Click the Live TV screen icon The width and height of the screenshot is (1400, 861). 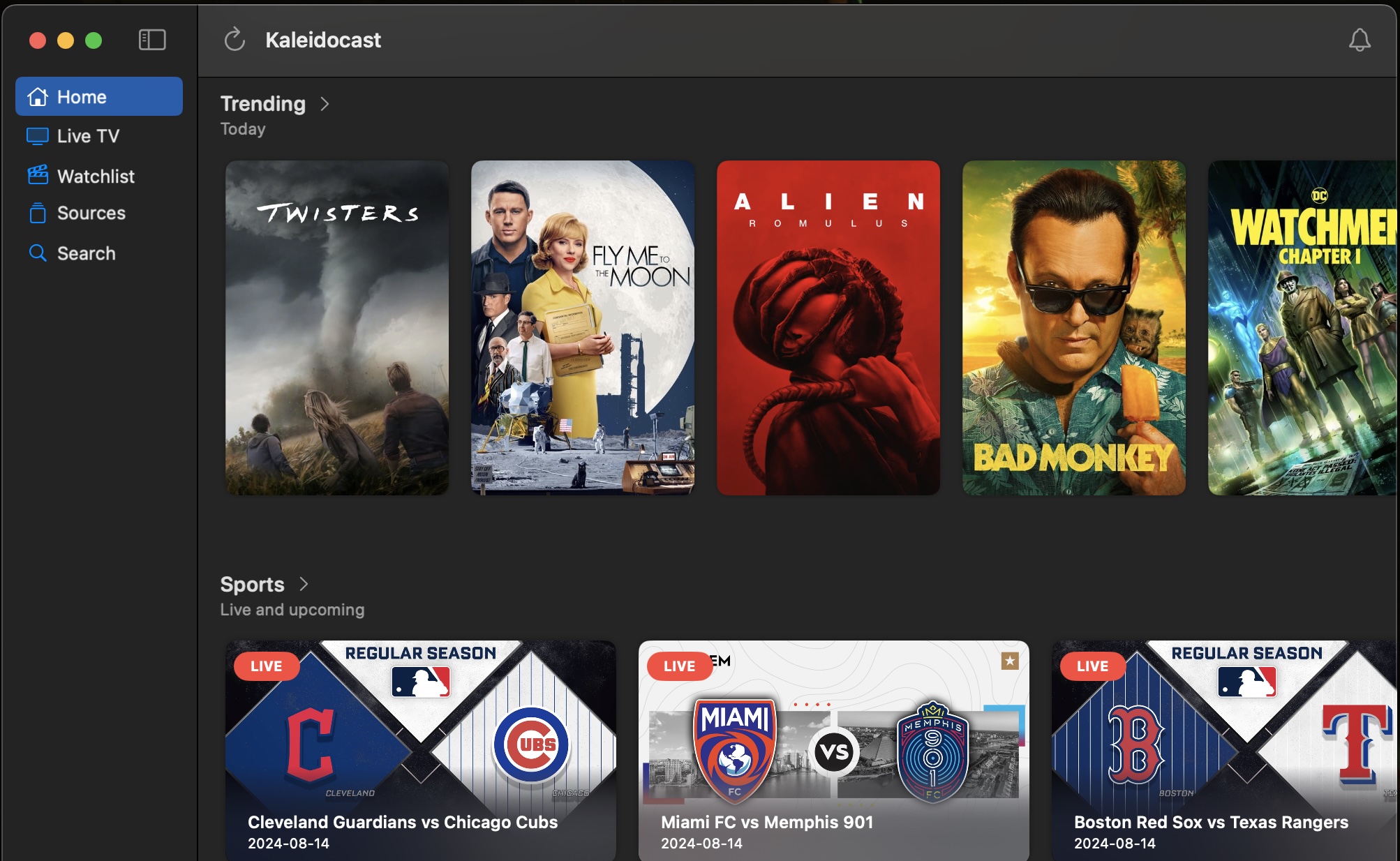point(38,136)
